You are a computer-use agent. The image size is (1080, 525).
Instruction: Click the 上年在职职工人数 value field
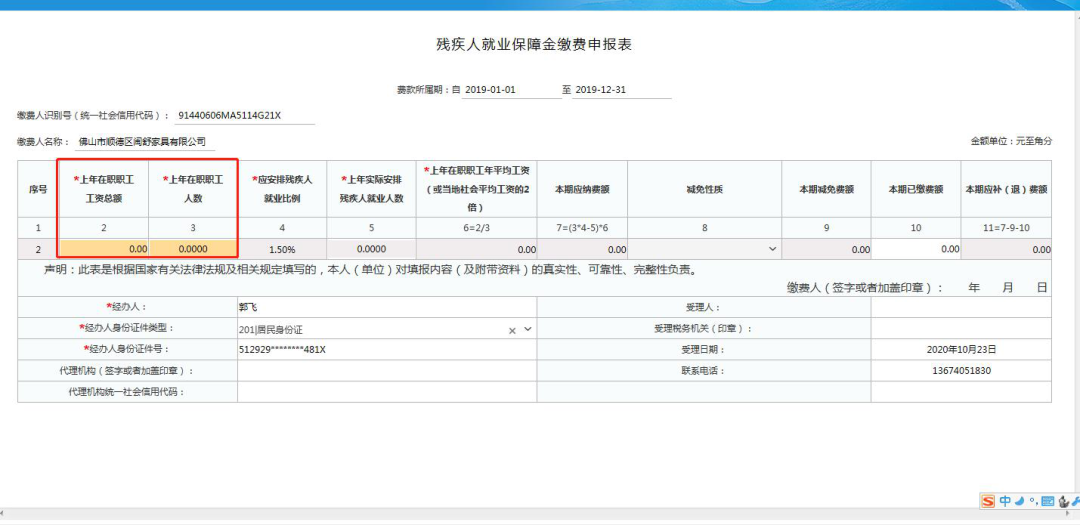tap(193, 249)
